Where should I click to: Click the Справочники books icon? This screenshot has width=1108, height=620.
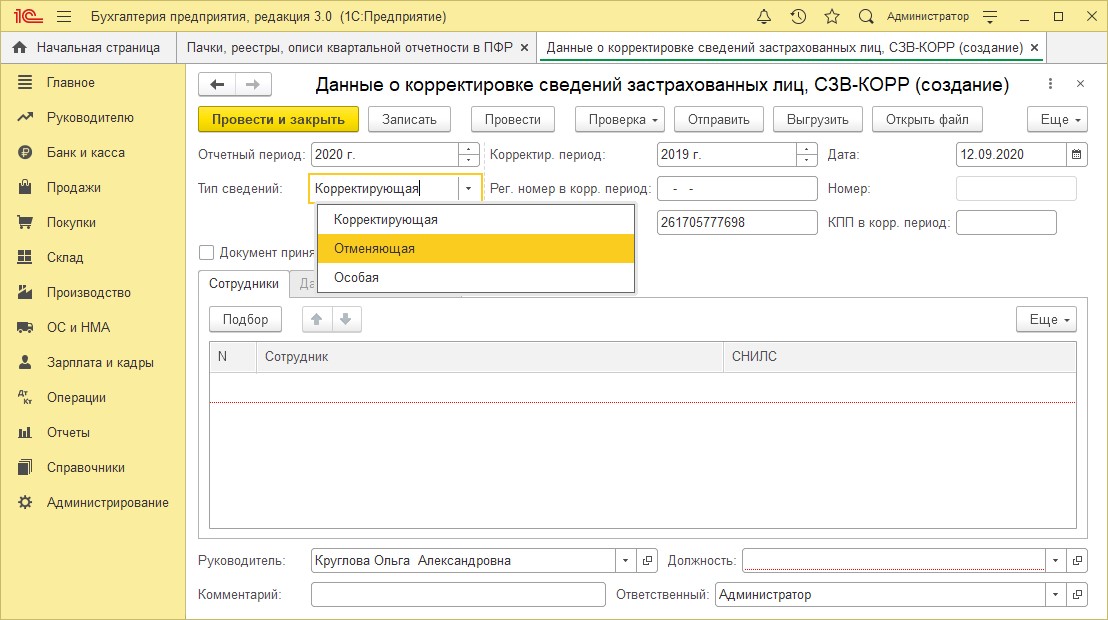click(x=25, y=467)
